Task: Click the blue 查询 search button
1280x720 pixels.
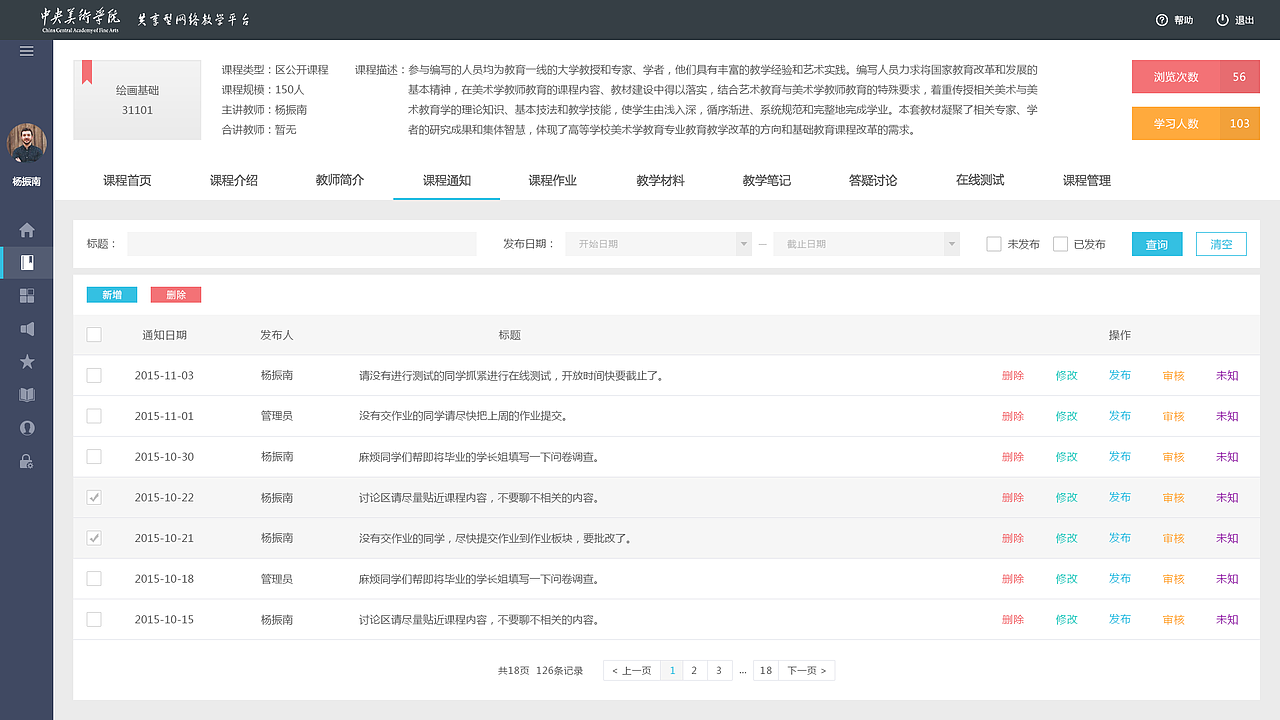Action: point(1156,243)
